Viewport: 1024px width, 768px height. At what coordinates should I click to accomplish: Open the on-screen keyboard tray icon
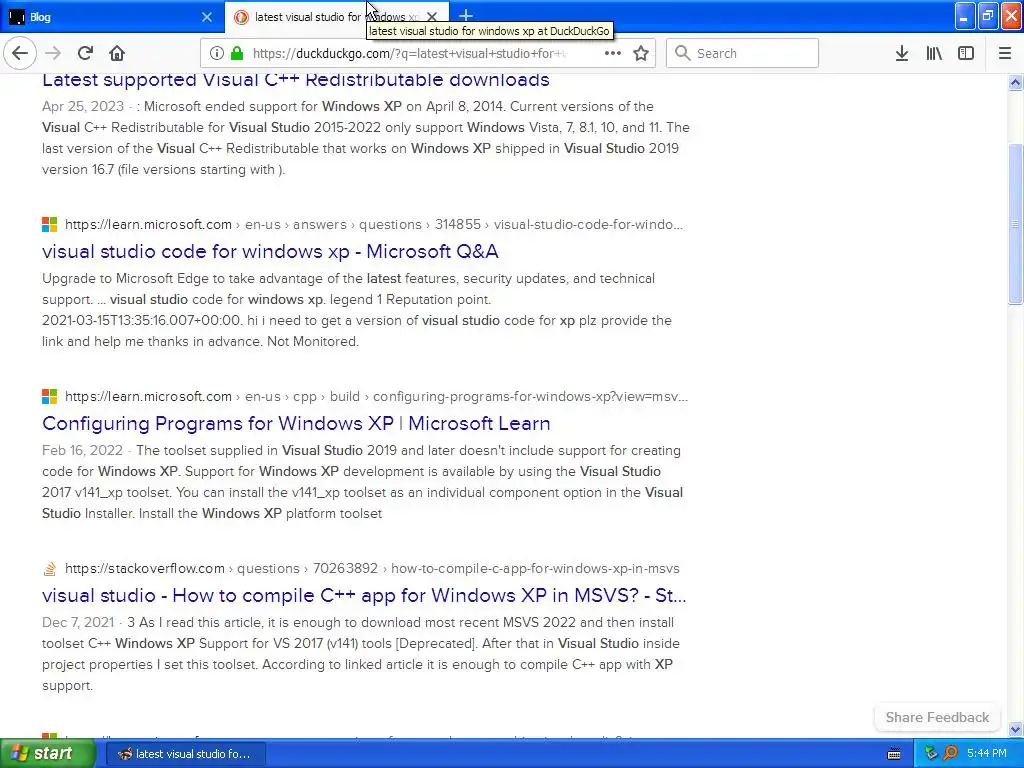pos(894,754)
